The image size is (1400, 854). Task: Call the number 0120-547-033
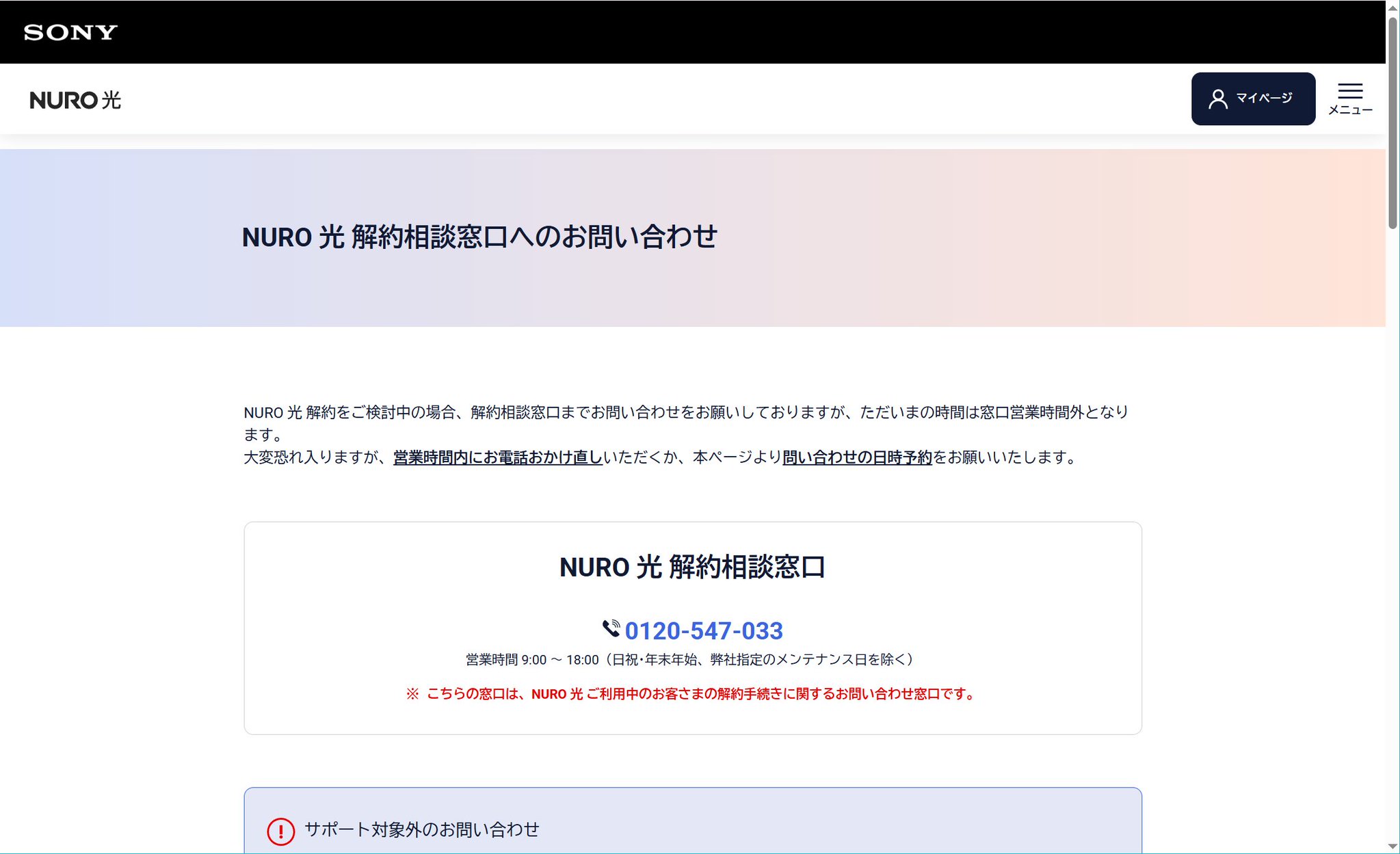click(x=704, y=630)
